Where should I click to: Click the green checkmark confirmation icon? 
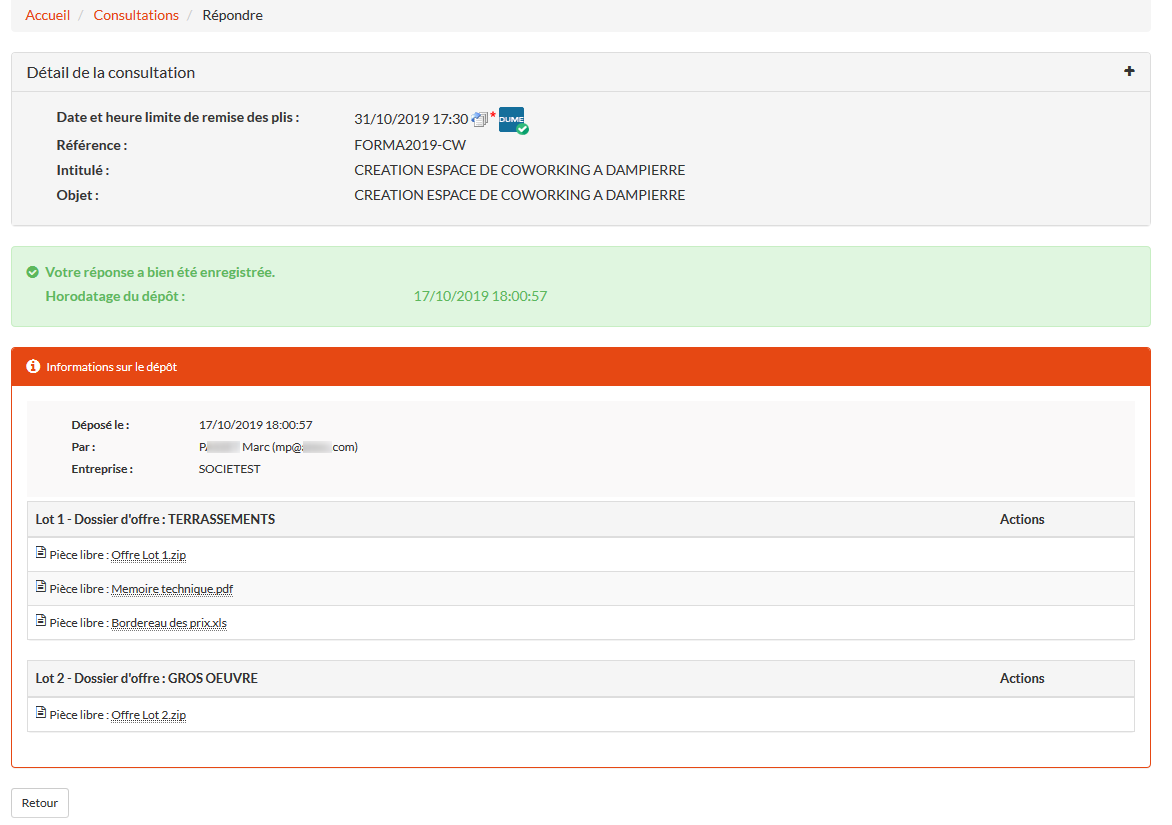pos(33,272)
